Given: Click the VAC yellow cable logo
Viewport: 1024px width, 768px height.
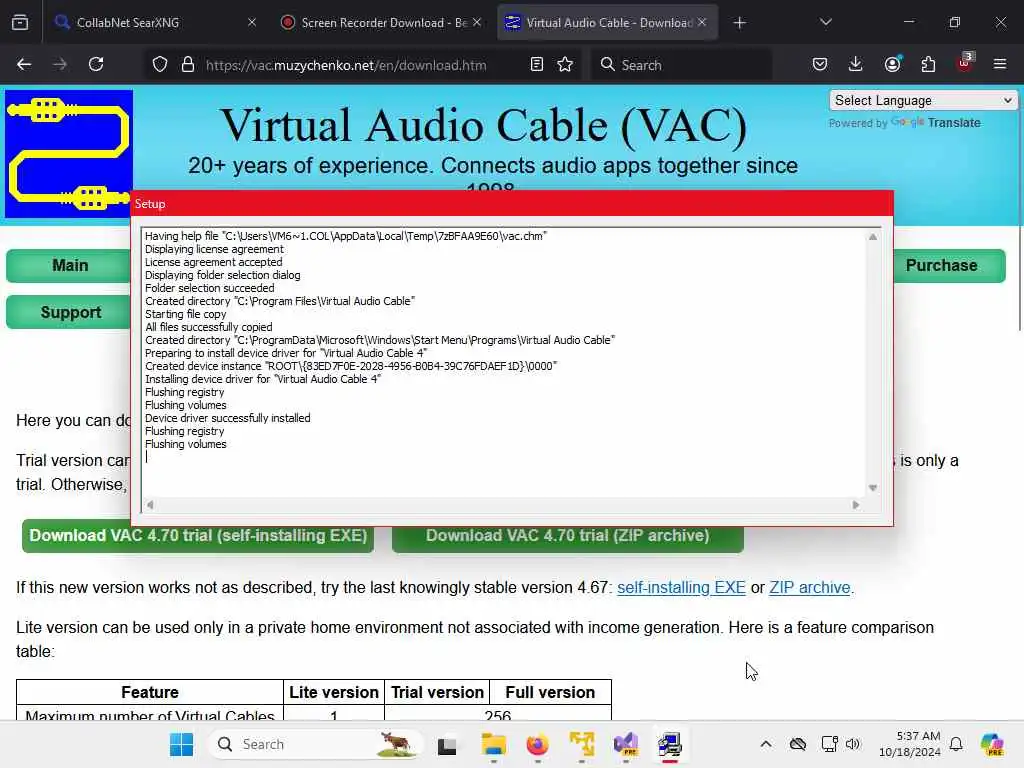Looking at the screenshot, I should coord(69,154).
